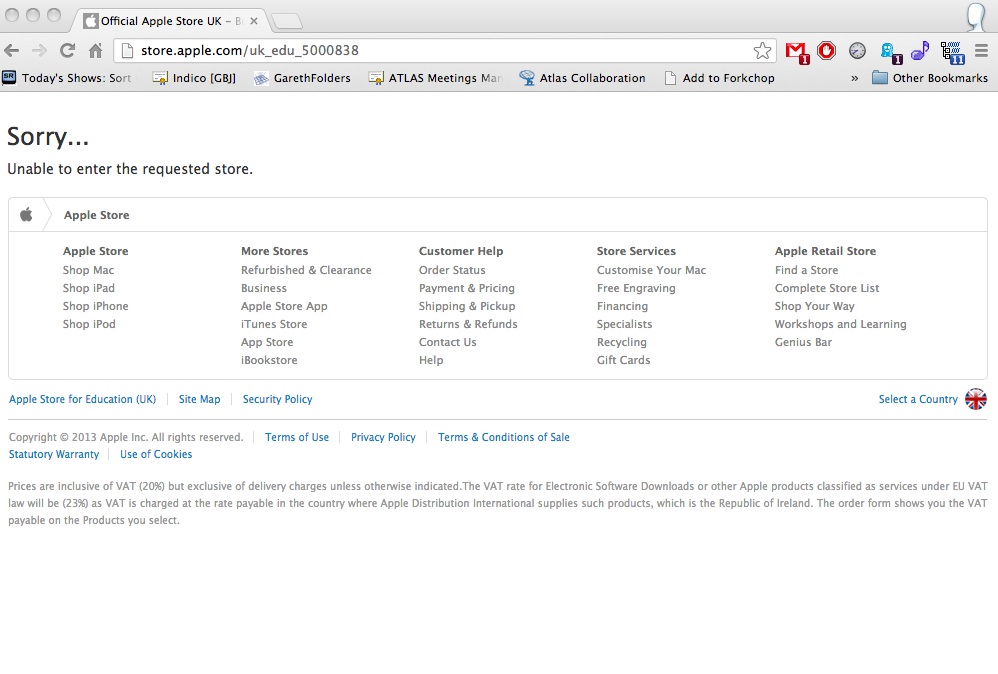Open Workshops and Learning link
Screen dimensions: 998x674
click(x=840, y=324)
